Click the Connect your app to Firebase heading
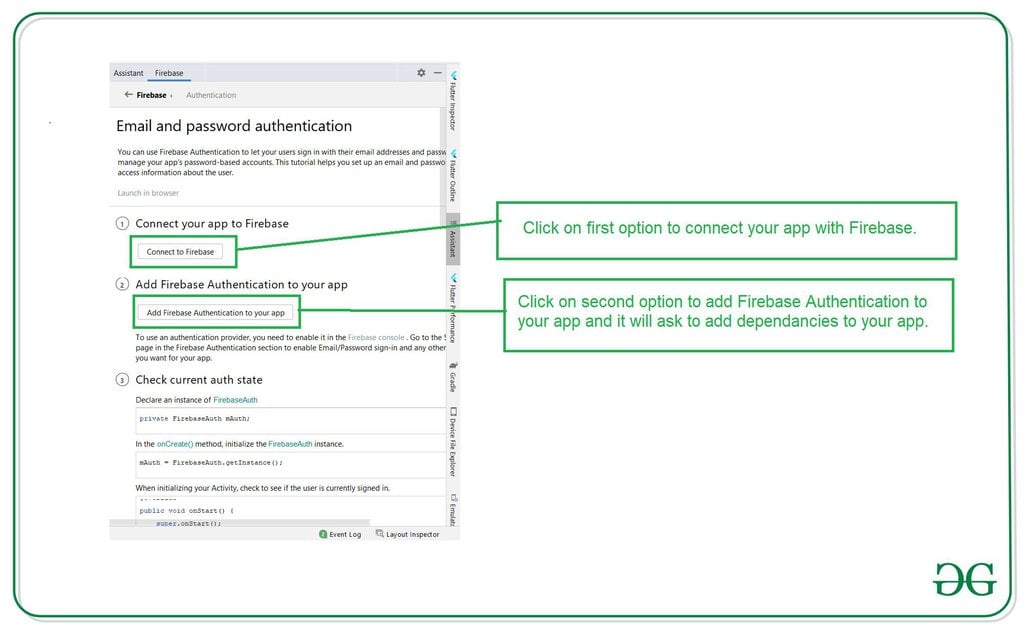1024x630 pixels. [x=212, y=223]
